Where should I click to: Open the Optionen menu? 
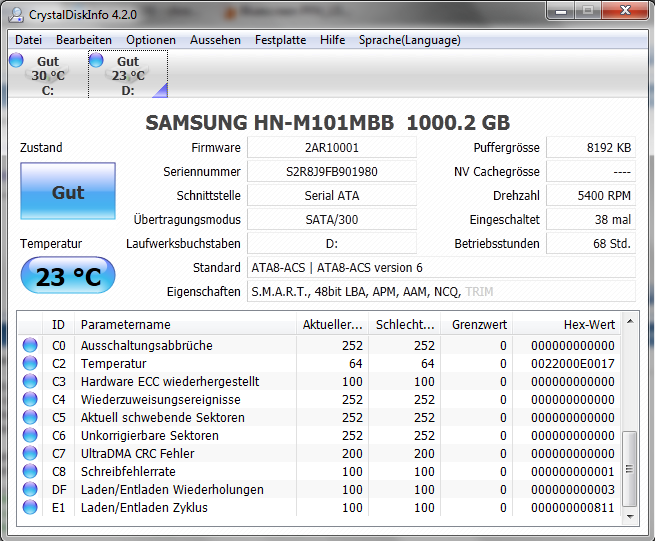[151, 40]
